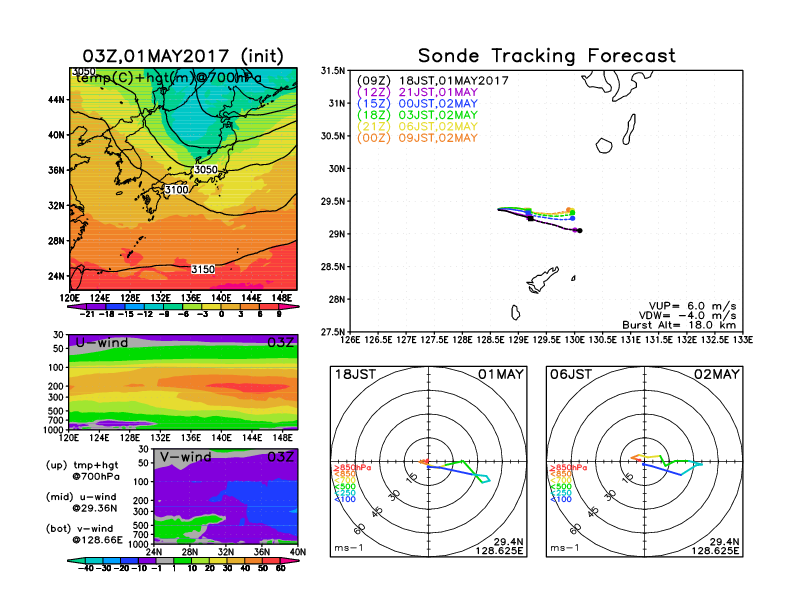
Task: Click the black landing dot at the track's east end
Action: point(580,231)
